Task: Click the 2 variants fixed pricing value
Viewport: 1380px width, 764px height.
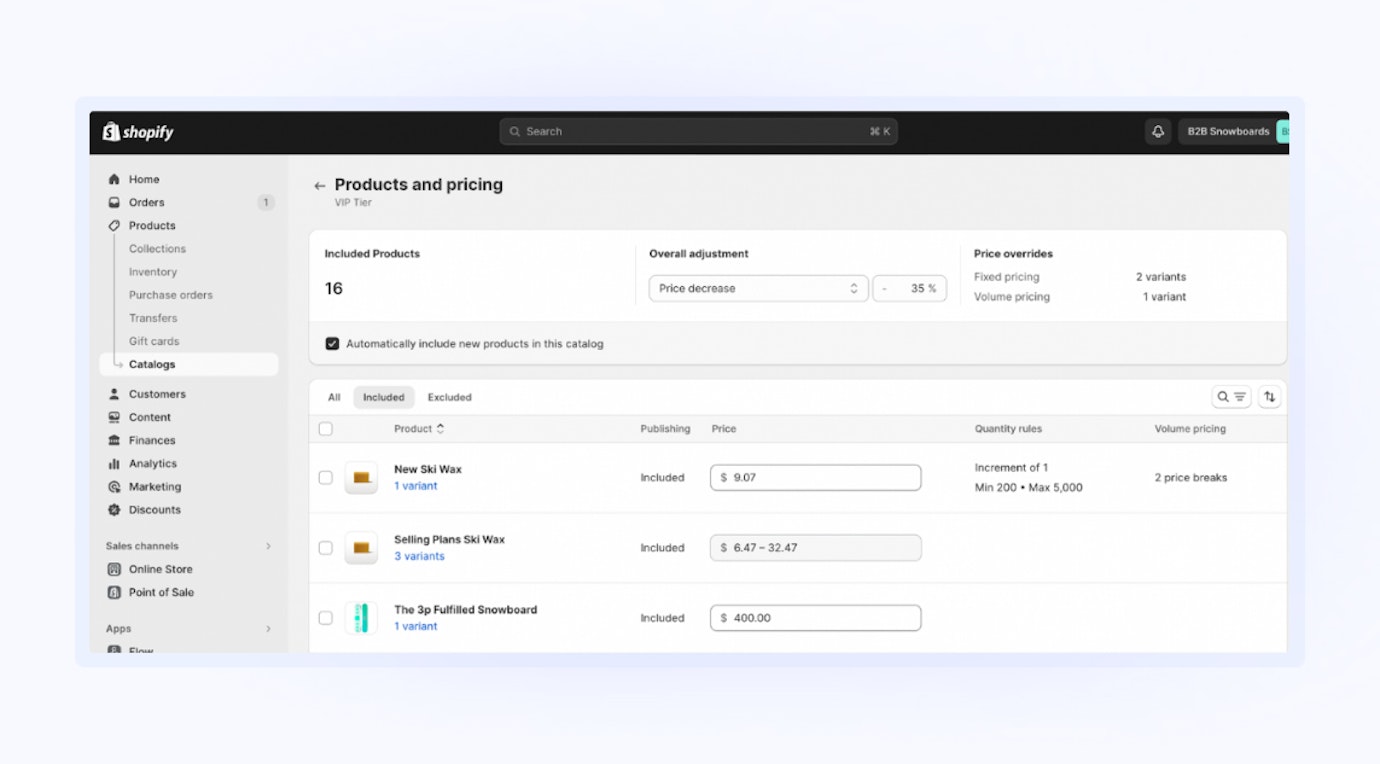Action: click(x=1160, y=277)
